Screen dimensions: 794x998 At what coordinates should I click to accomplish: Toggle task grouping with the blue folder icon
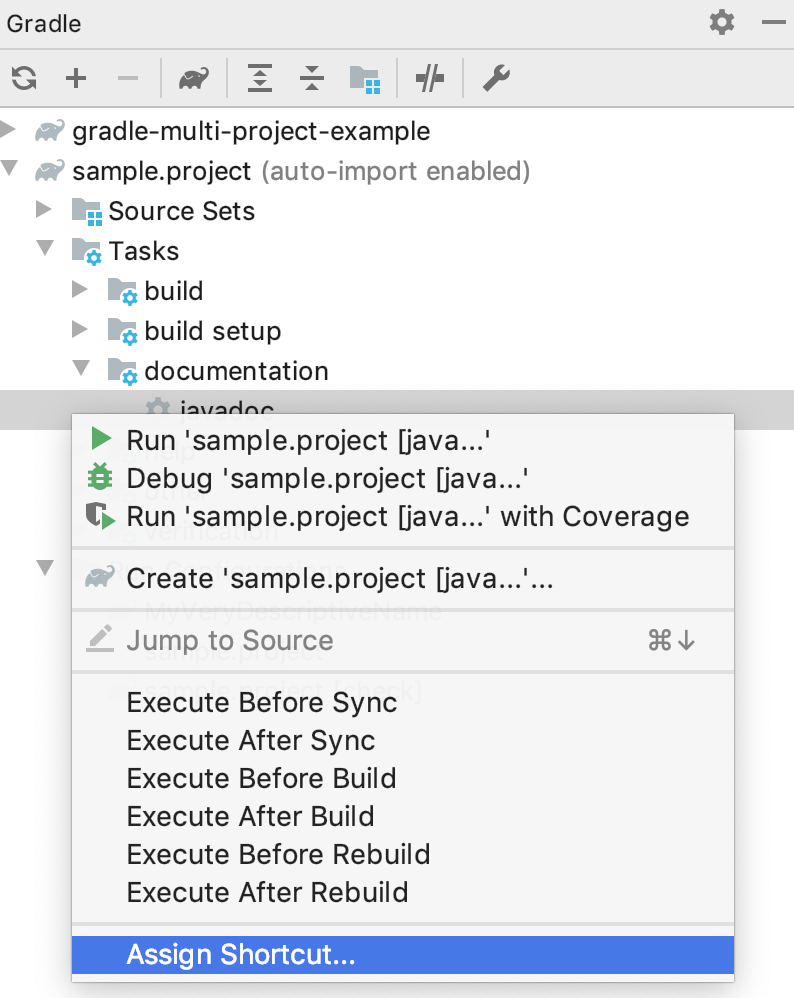click(367, 77)
